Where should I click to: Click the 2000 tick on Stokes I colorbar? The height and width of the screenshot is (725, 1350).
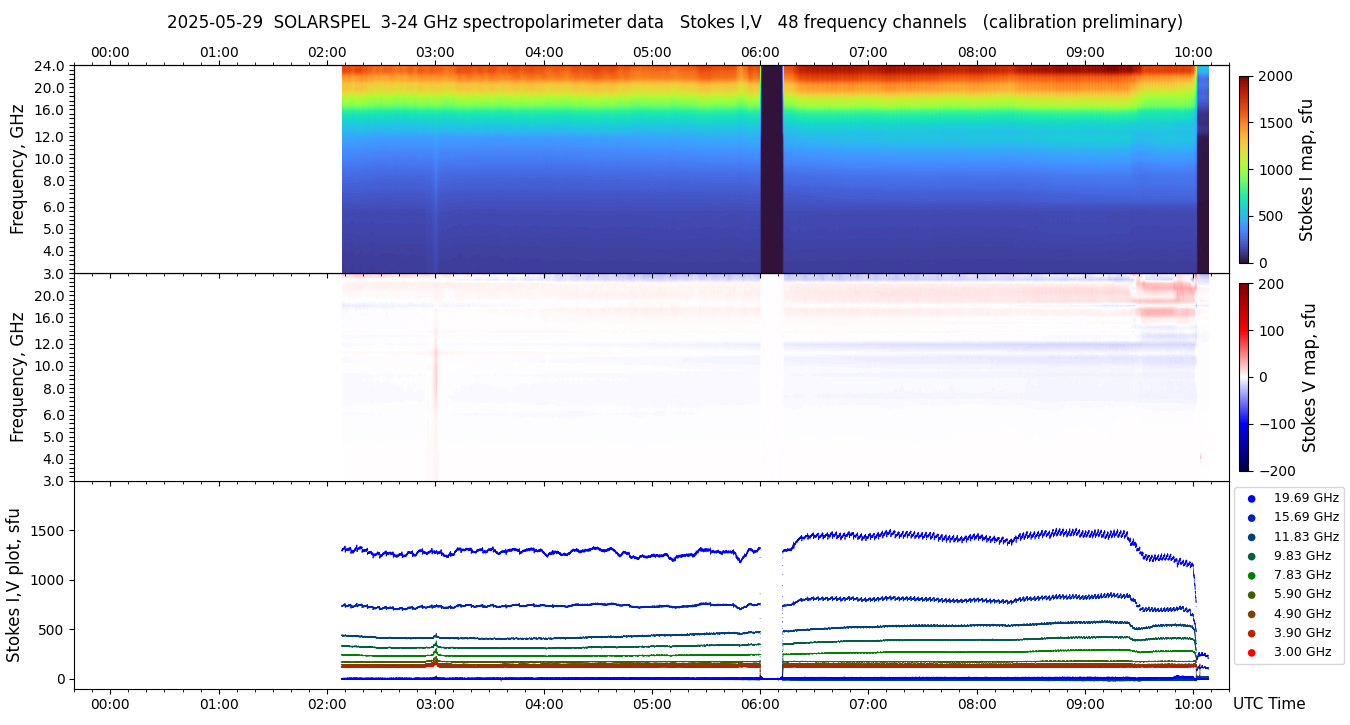point(1274,76)
